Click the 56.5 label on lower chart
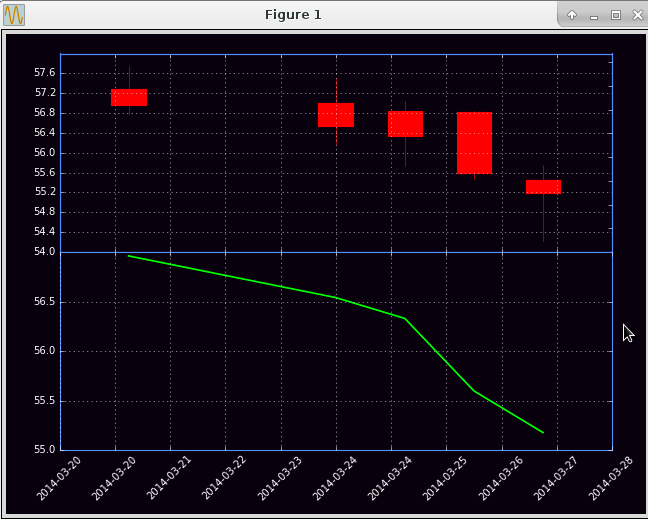Image resolution: width=648 pixels, height=519 pixels. [45, 302]
